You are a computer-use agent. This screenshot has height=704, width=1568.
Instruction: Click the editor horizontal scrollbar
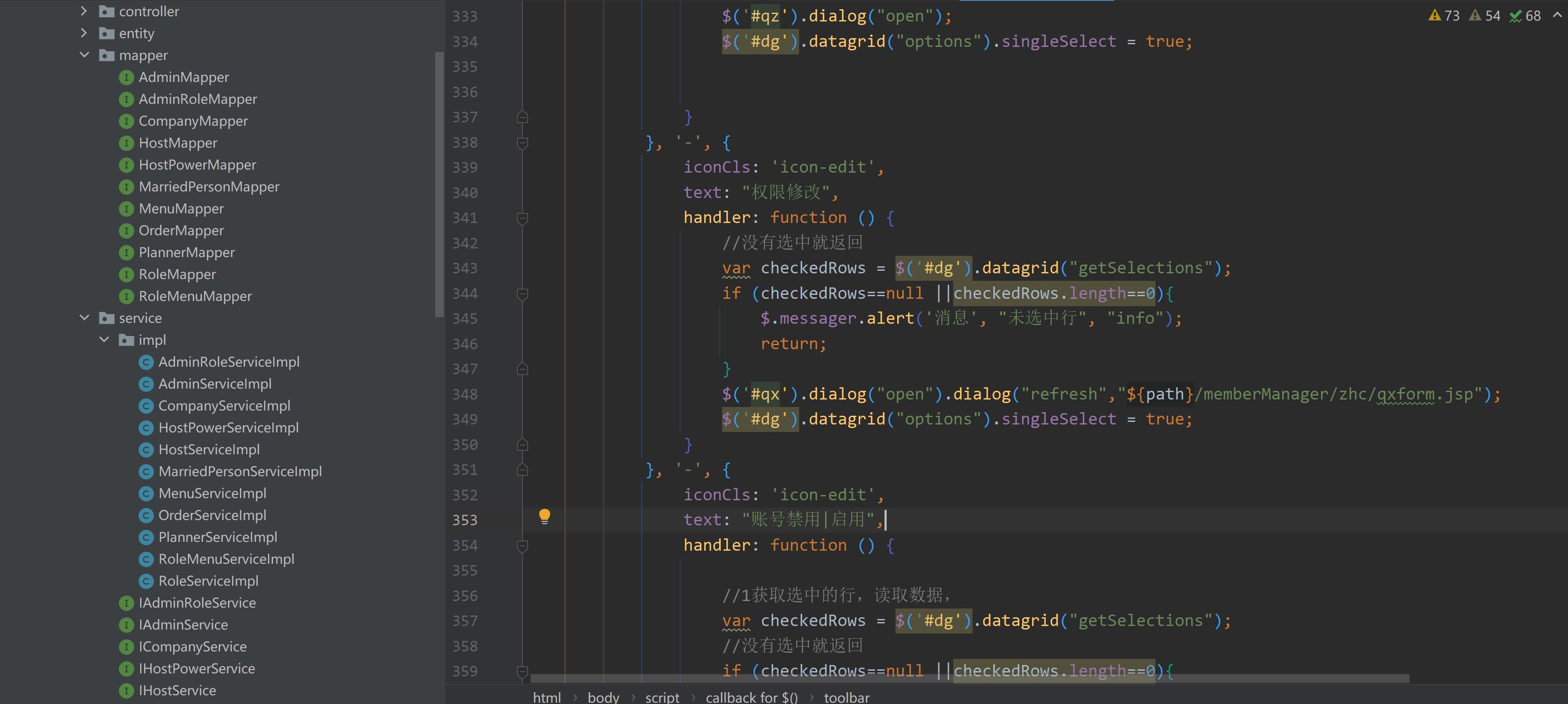(x=969, y=679)
